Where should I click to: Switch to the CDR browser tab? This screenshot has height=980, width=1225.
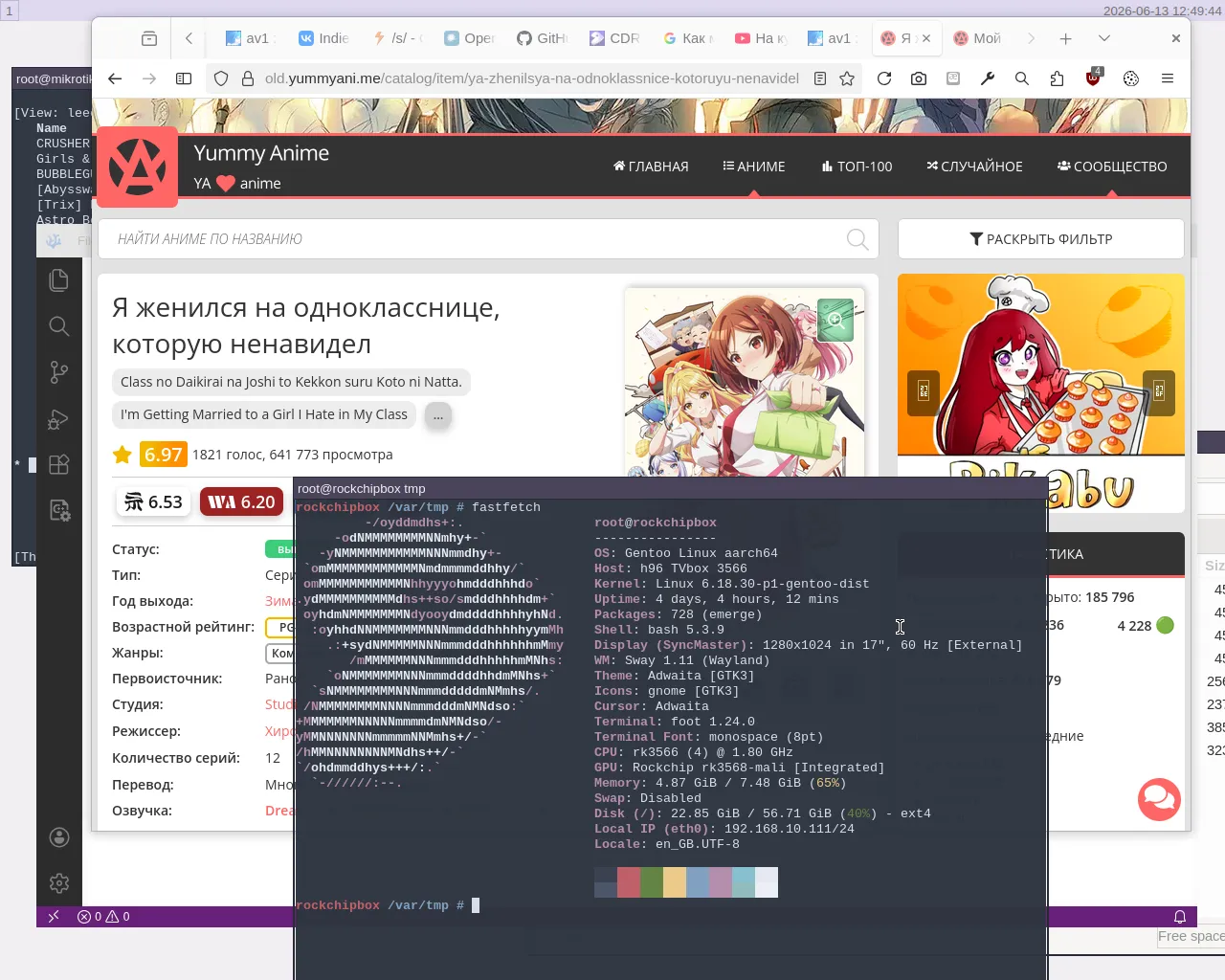(614, 38)
